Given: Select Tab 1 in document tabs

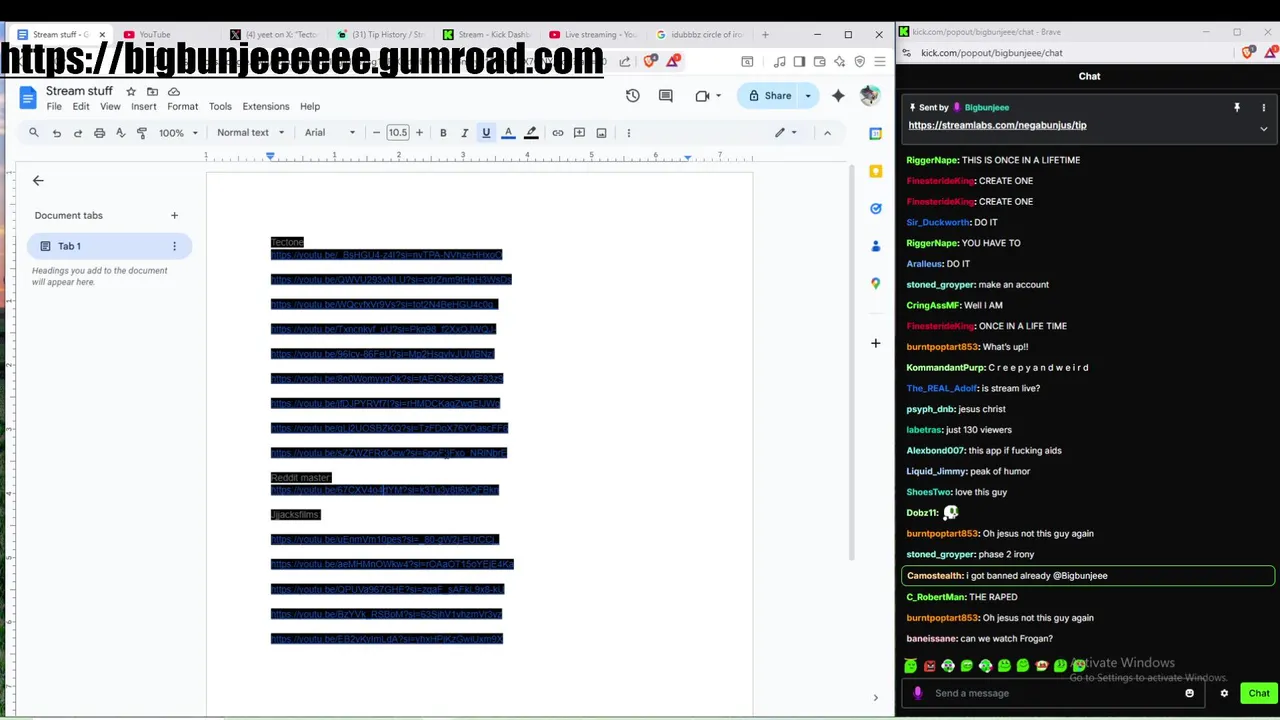Looking at the screenshot, I should coord(109,246).
